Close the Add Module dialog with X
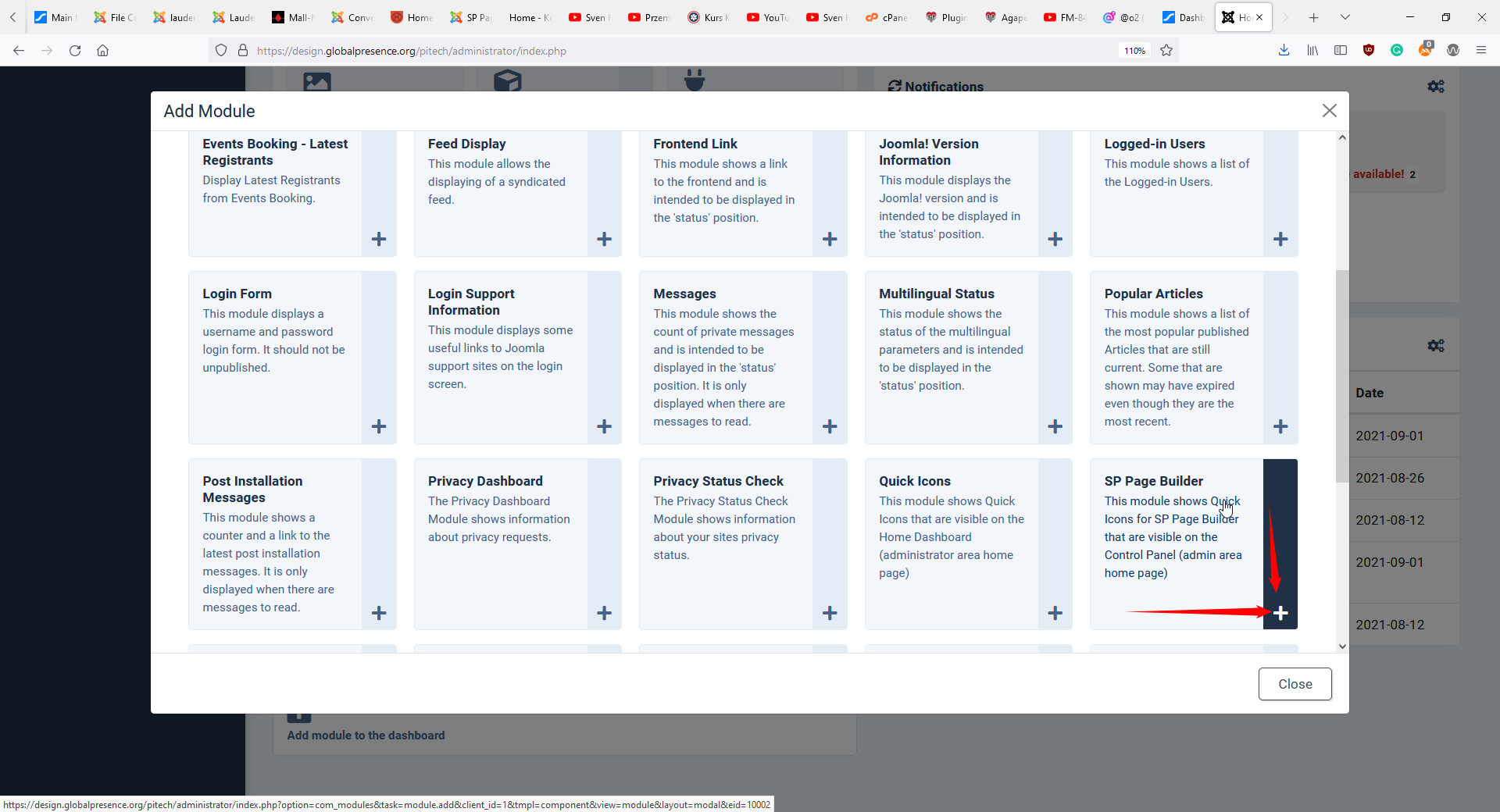Screen dimensions: 1500x812 click(1329, 111)
